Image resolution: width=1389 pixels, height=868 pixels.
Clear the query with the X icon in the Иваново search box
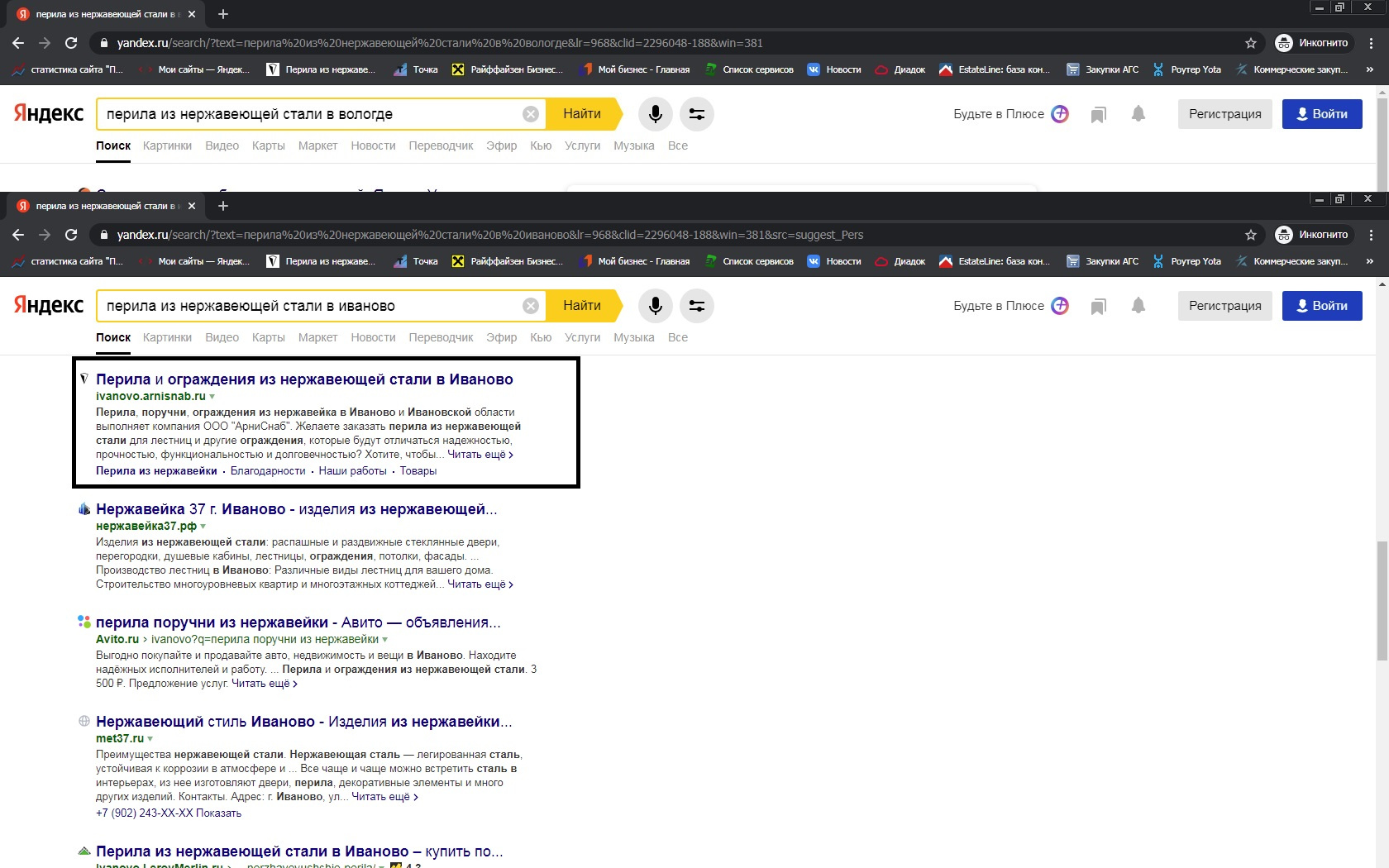(x=531, y=306)
